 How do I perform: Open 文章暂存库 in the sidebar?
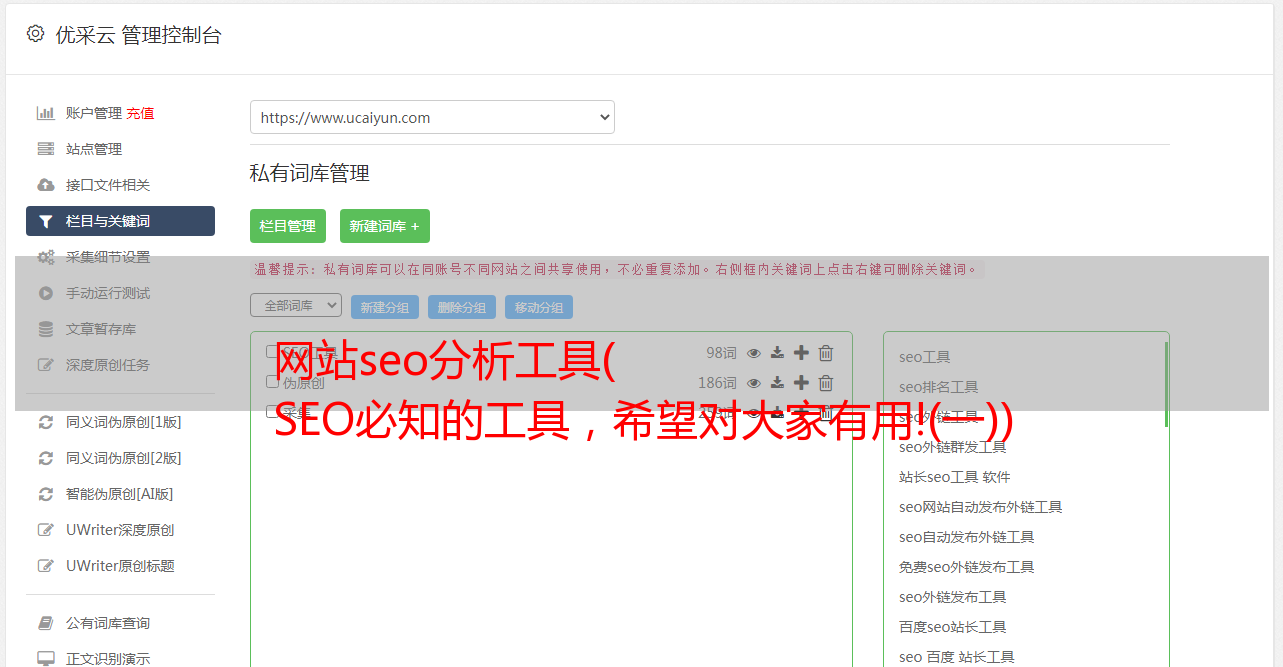[101, 329]
